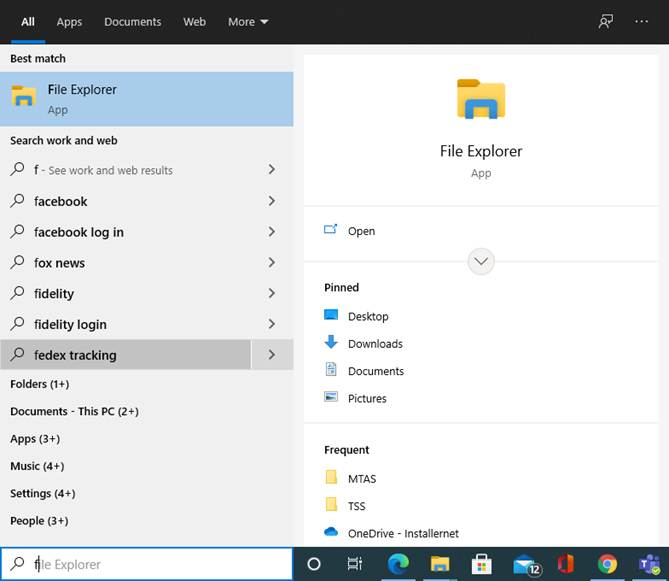Select the fidelity login suggestion
The image size is (669, 581).
pyautogui.click(x=125, y=324)
